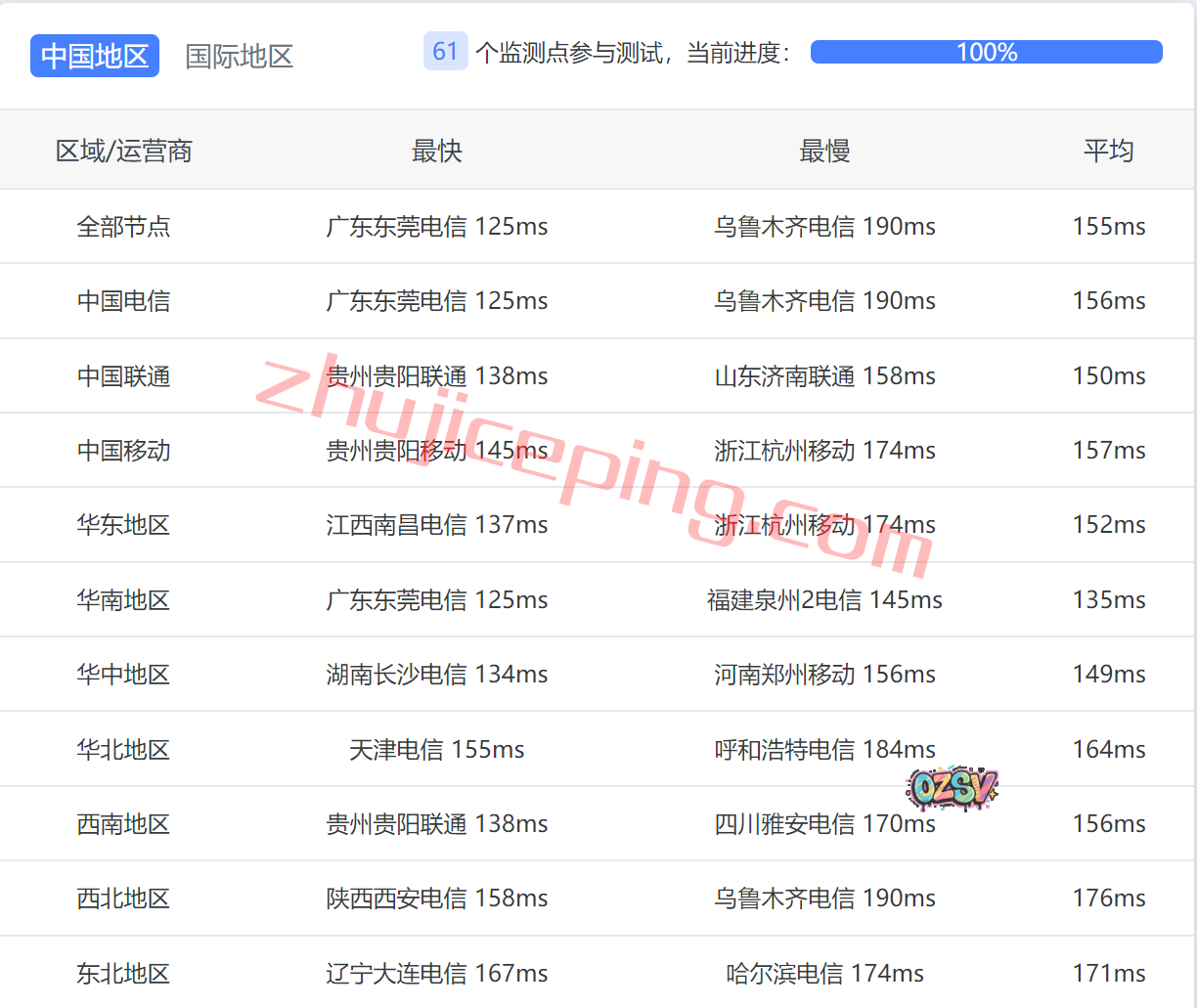Click the 最快 column header
Viewport: 1197px width, 1008px height.
coord(436,151)
